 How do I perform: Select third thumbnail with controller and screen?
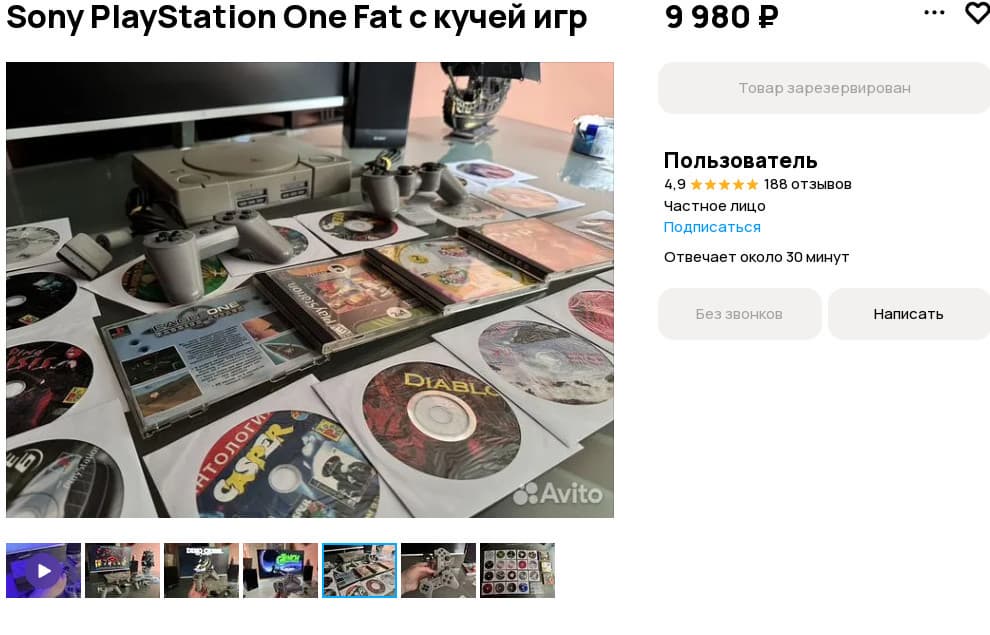pos(201,570)
